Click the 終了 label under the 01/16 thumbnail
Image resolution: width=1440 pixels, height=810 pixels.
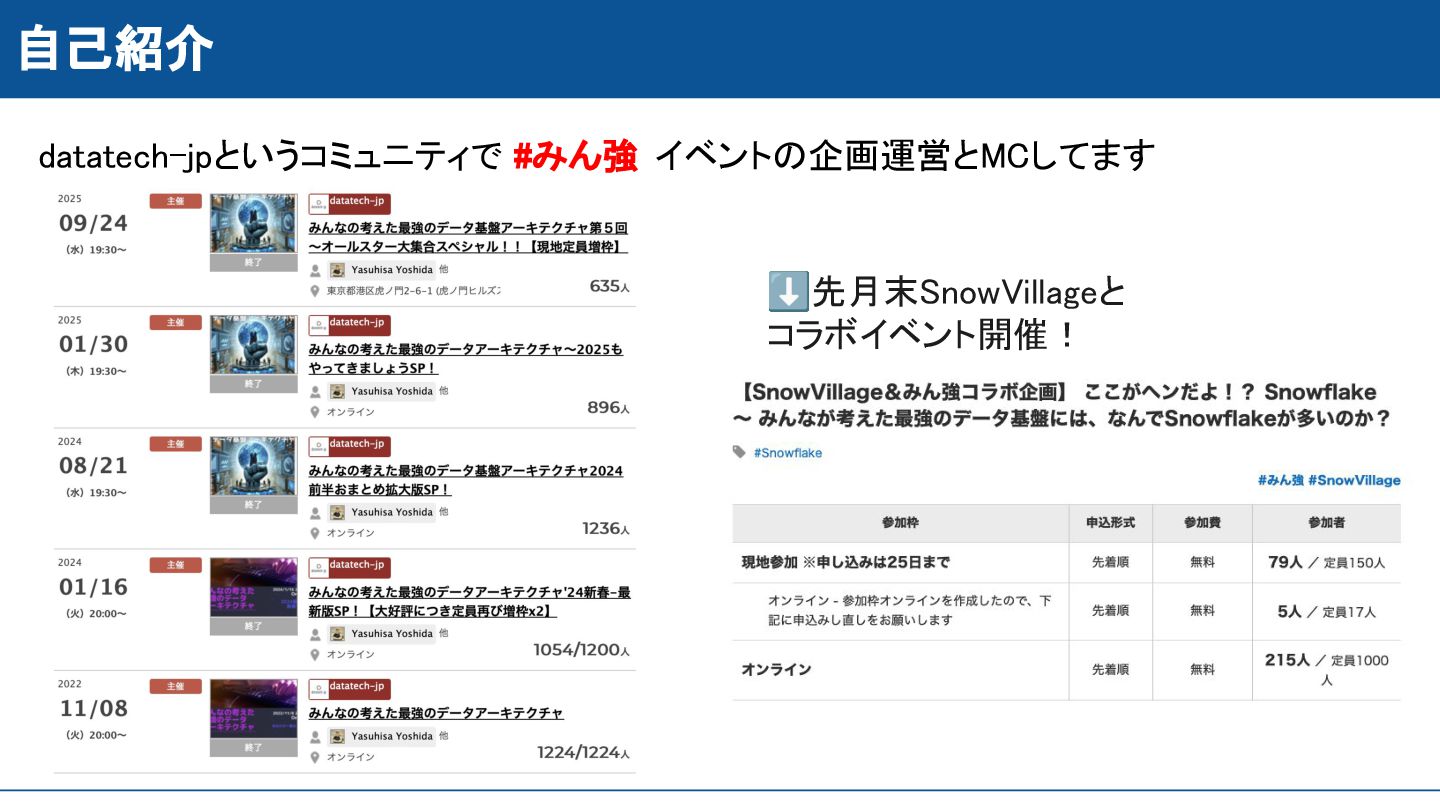253,626
